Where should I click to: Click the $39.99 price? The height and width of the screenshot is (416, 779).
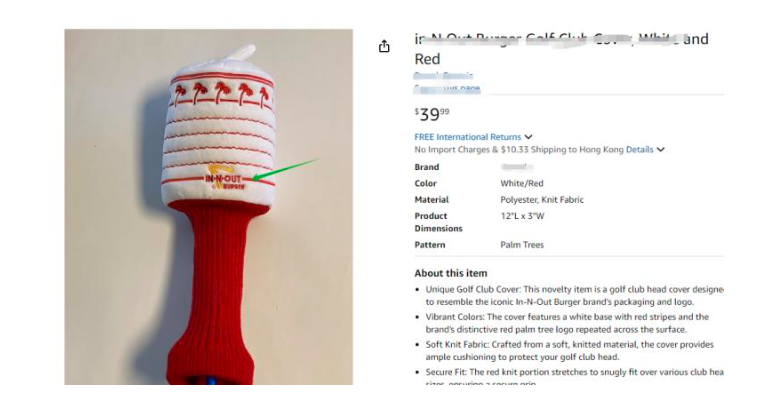pyautogui.click(x=432, y=114)
